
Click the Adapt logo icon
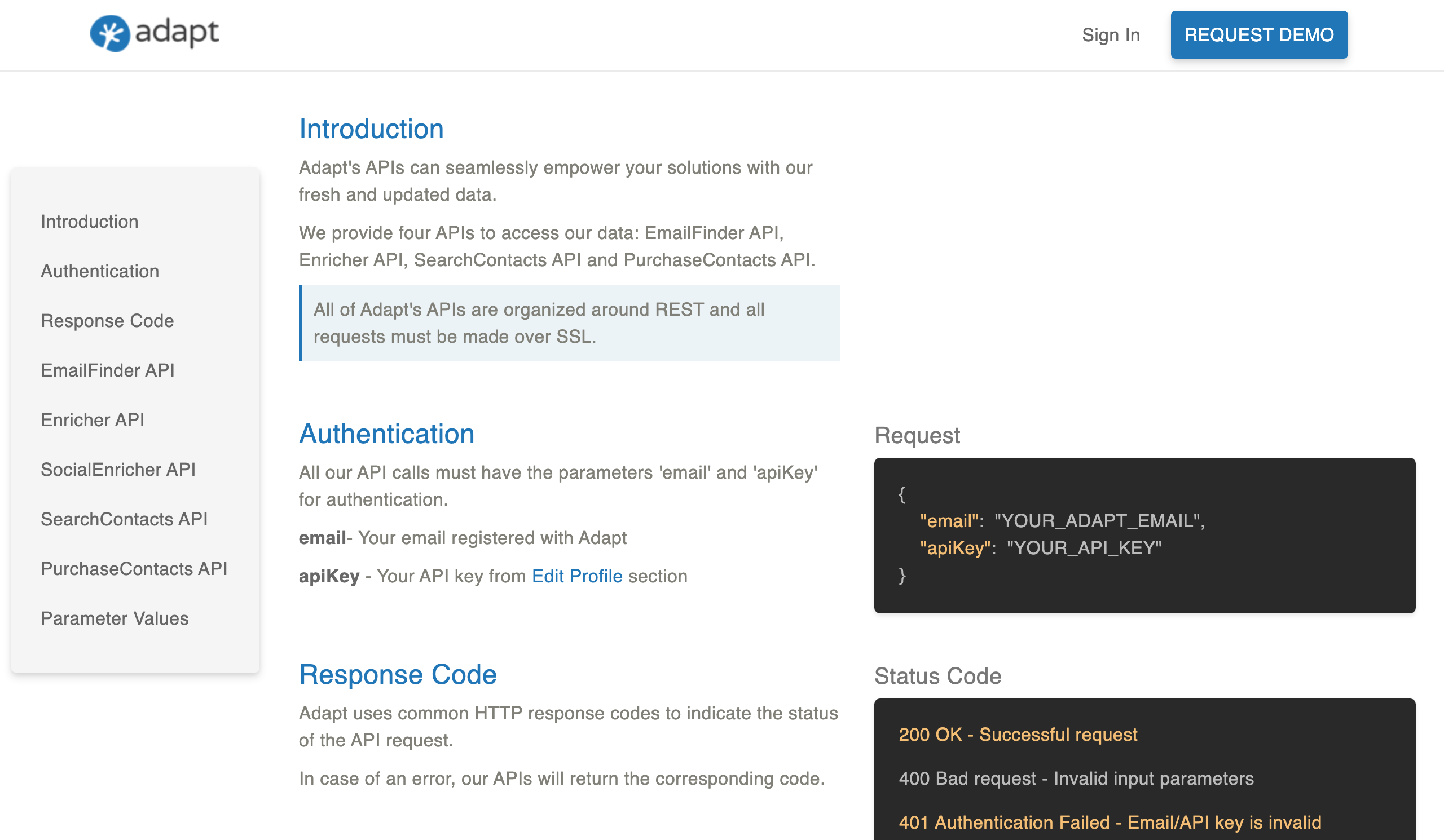coord(110,33)
